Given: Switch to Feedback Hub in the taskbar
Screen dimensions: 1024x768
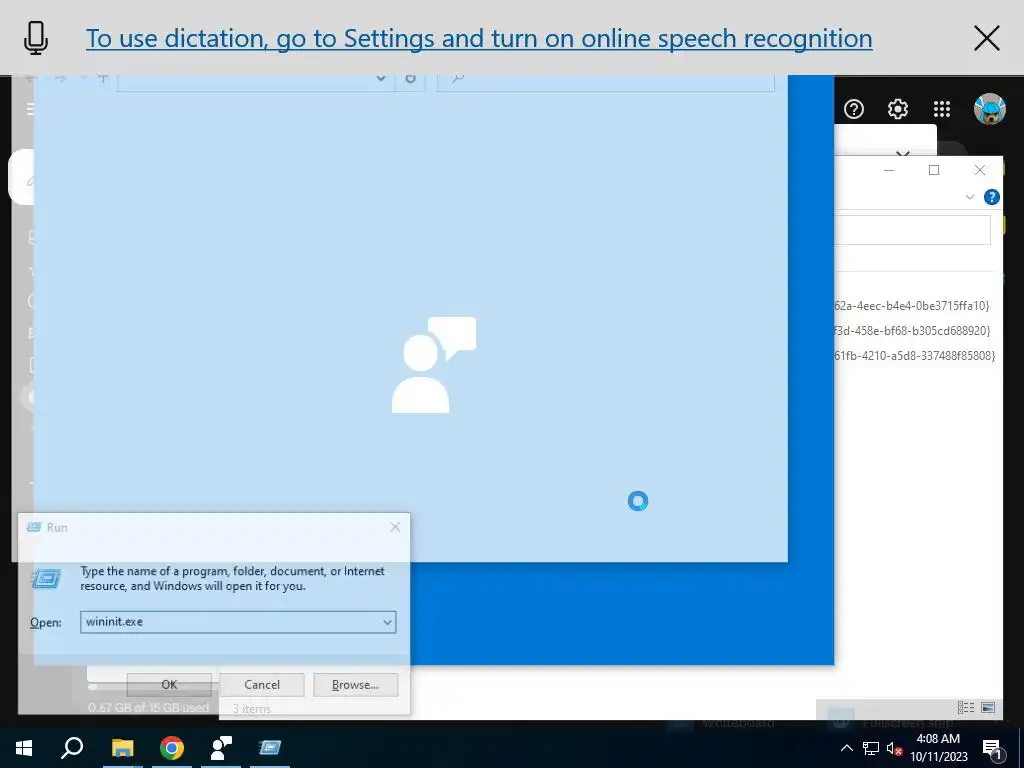Looking at the screenshot, I should [221, 748].
